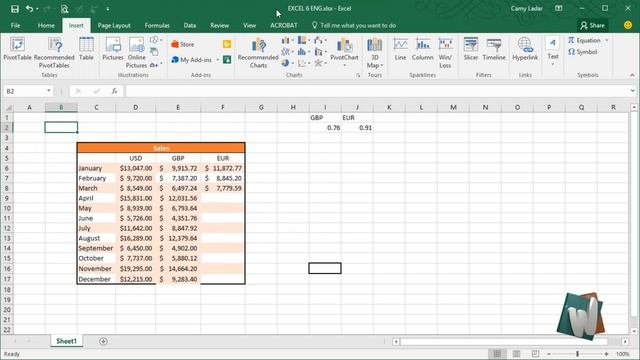Expand the Shapes gallery dropdown
This screenshot has height=360, width=640.
[x=161, y=40]
